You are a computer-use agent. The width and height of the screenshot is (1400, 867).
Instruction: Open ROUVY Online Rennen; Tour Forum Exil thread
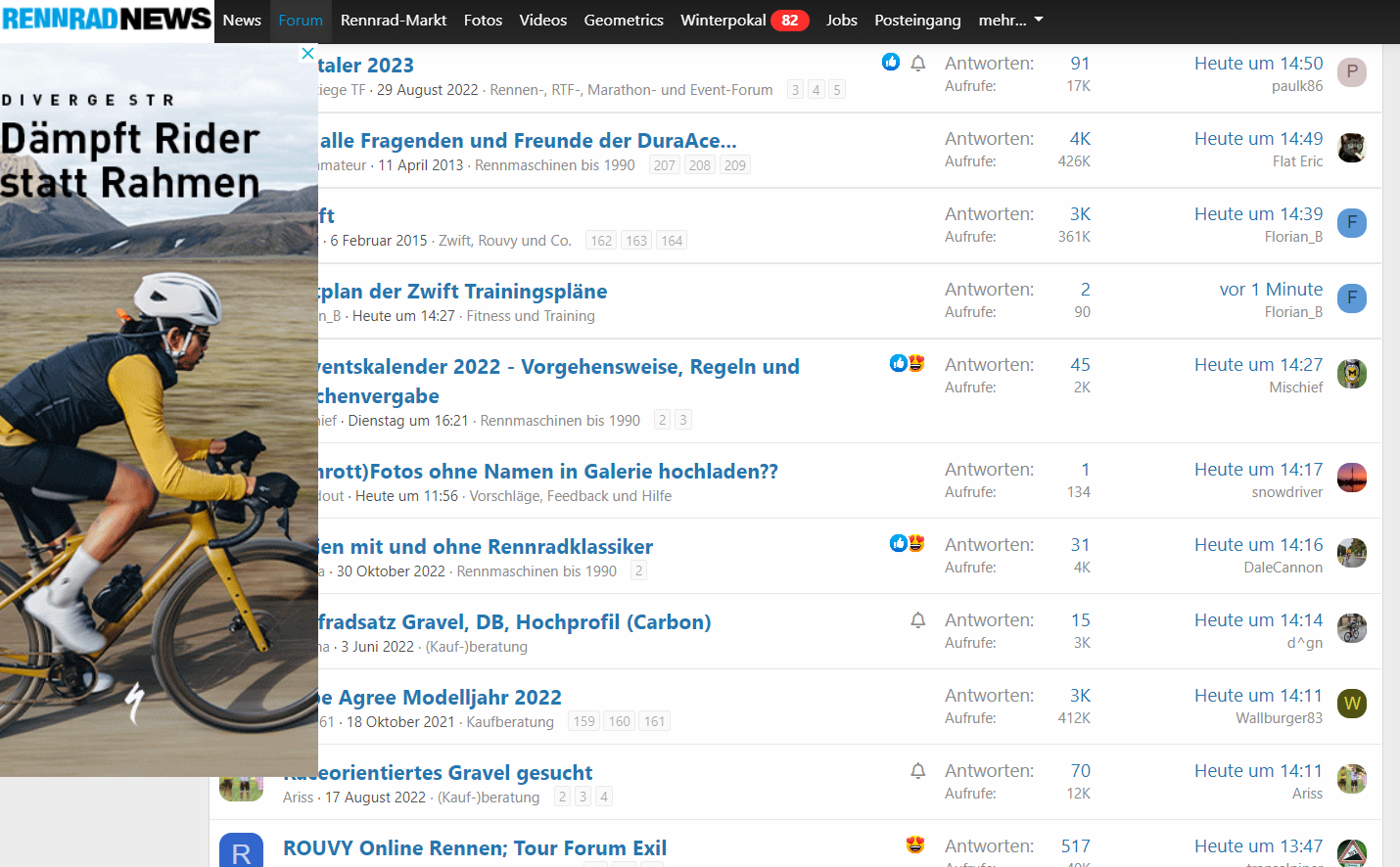tap(475, 848)
